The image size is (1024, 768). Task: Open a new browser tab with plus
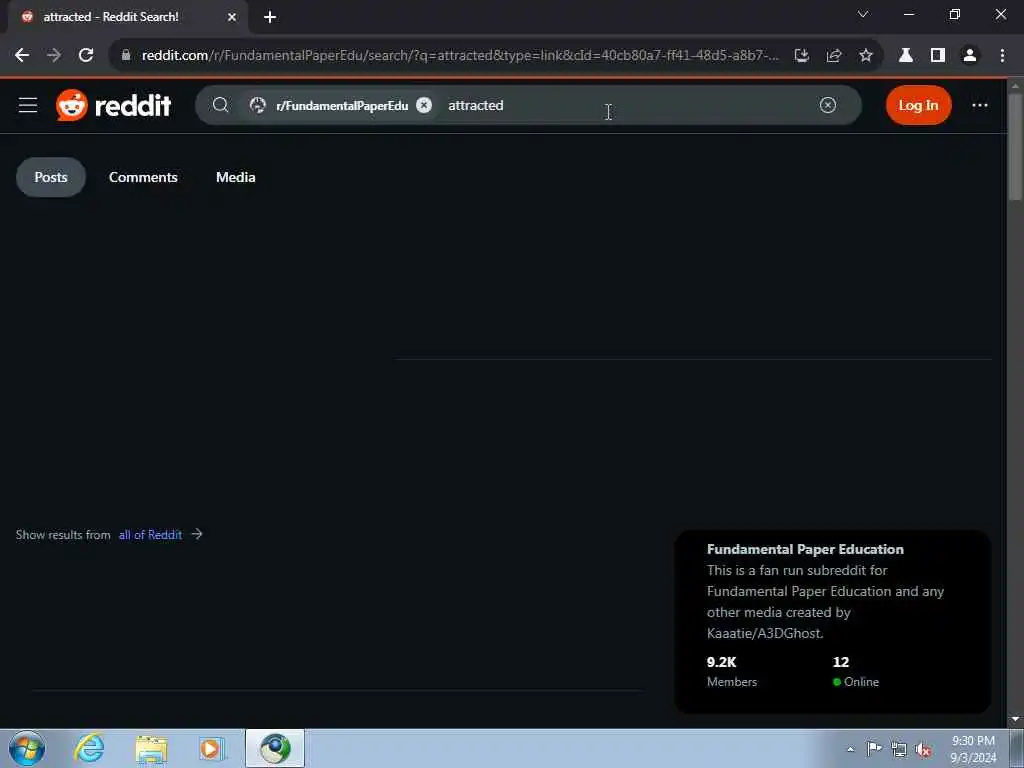(x=270, y=17)
